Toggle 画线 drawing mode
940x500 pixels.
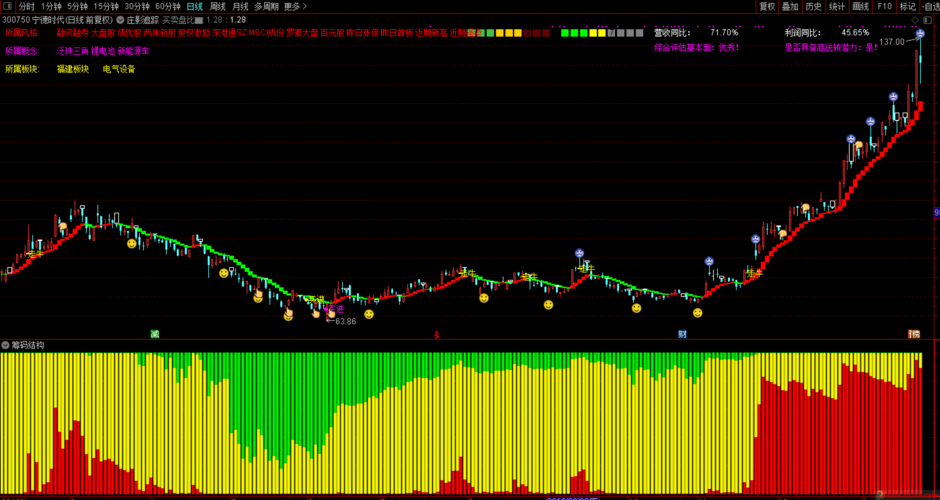860,6
